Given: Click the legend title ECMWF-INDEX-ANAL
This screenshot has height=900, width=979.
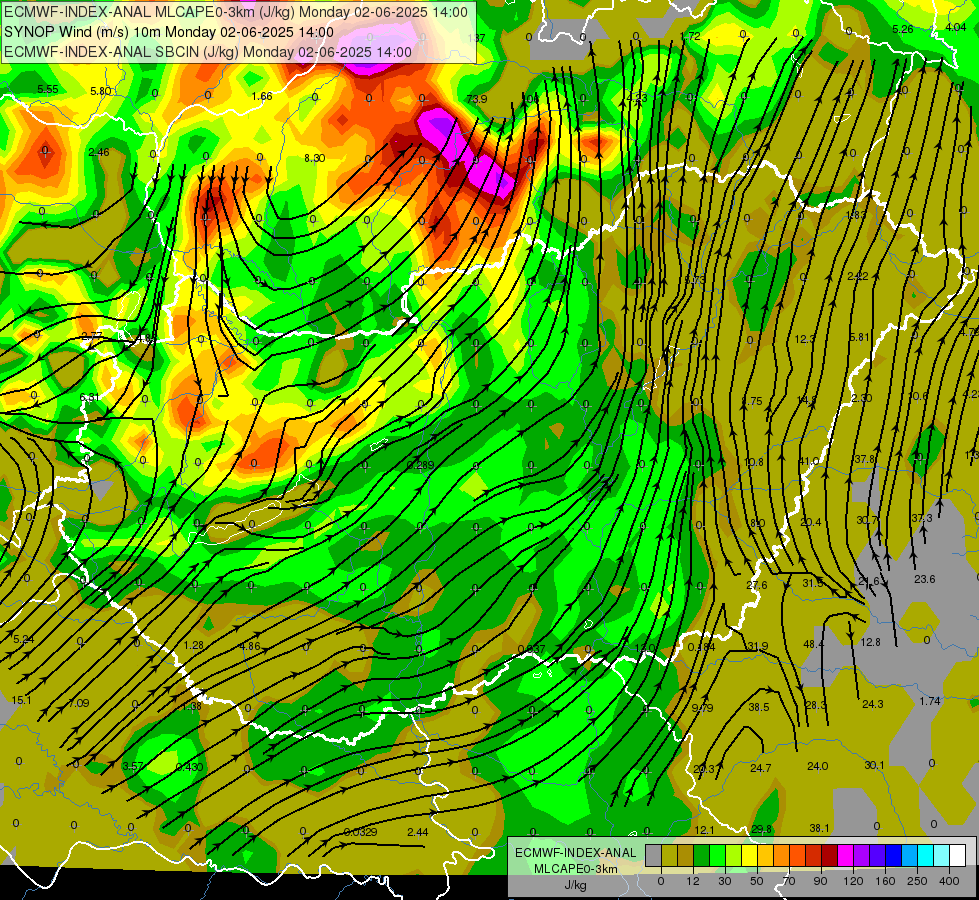Looking at the screenshot, I should point(575,853).
